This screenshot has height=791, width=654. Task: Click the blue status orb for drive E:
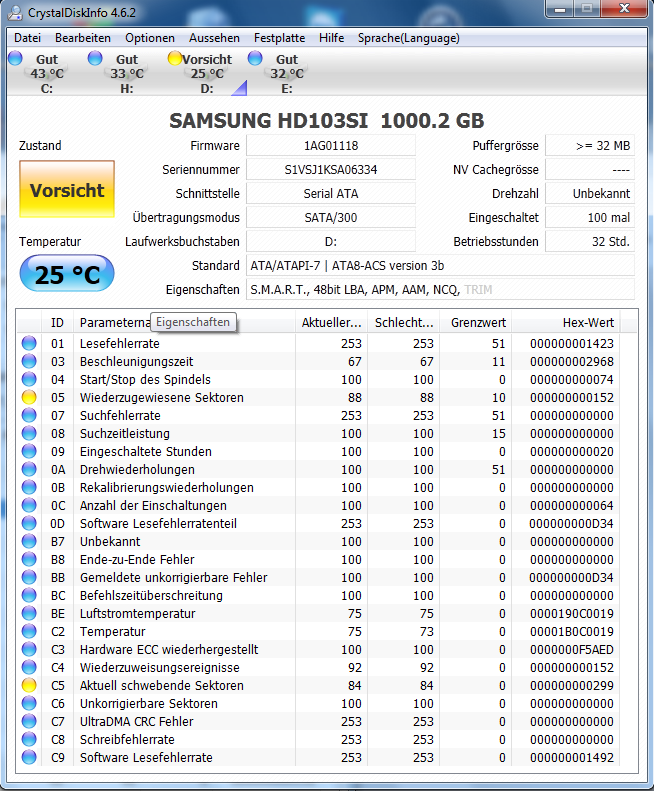pyautogui.click(x=255, y=58)
